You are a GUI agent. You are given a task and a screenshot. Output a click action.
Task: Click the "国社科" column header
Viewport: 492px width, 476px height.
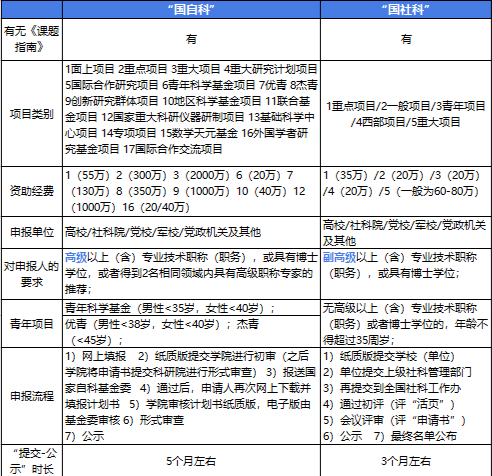(x=406, y=9)
